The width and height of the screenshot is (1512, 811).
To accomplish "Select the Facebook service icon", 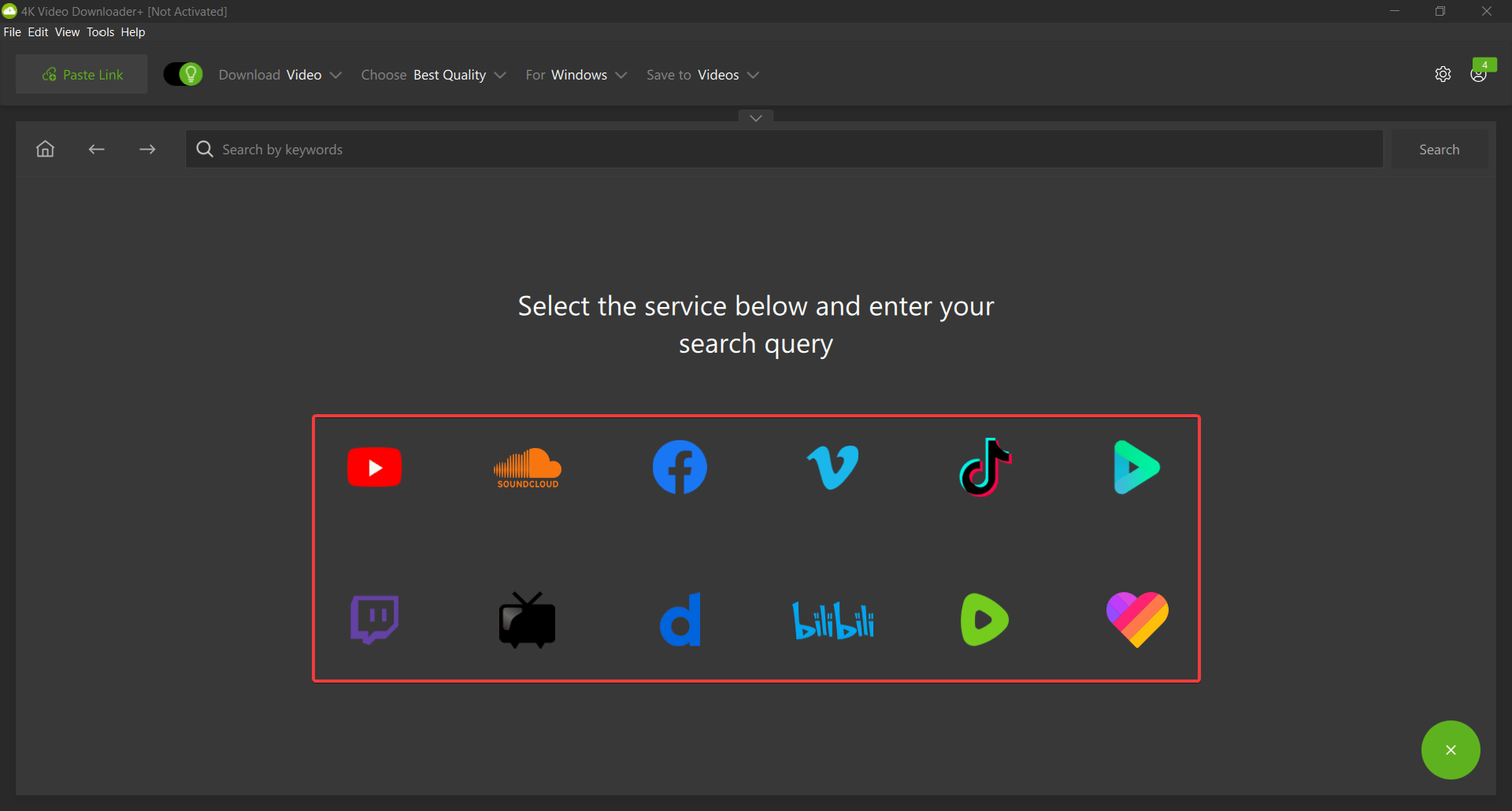I will click(680, 467).
